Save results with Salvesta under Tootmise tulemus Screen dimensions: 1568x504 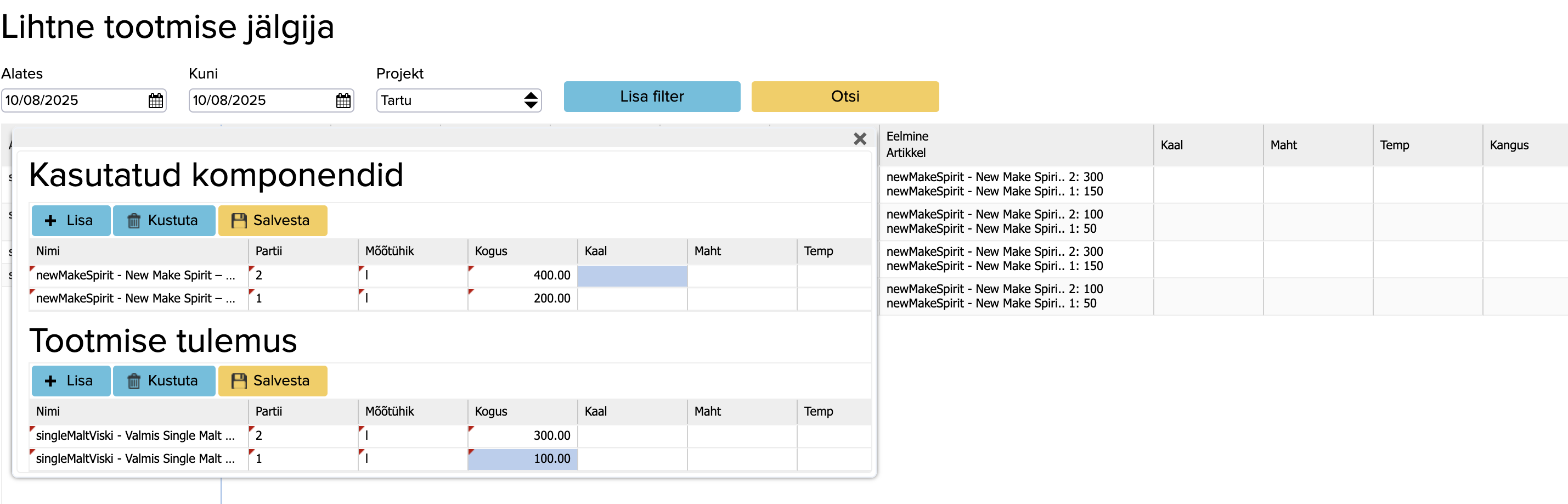pos(272,381)
